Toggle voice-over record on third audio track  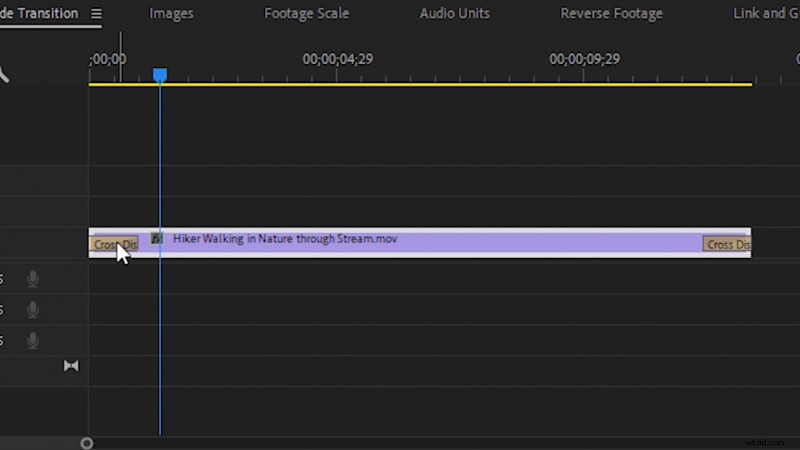click(x=33, y=340)
